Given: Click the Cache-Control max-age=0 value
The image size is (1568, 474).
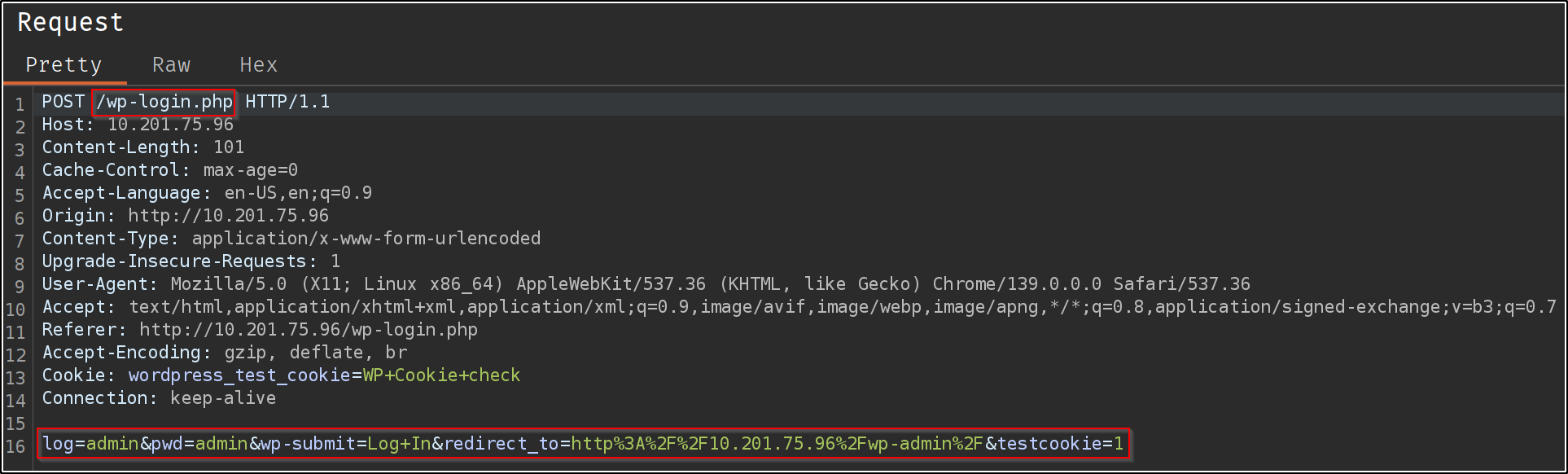Looking at the screenshot, I should 250,170.
